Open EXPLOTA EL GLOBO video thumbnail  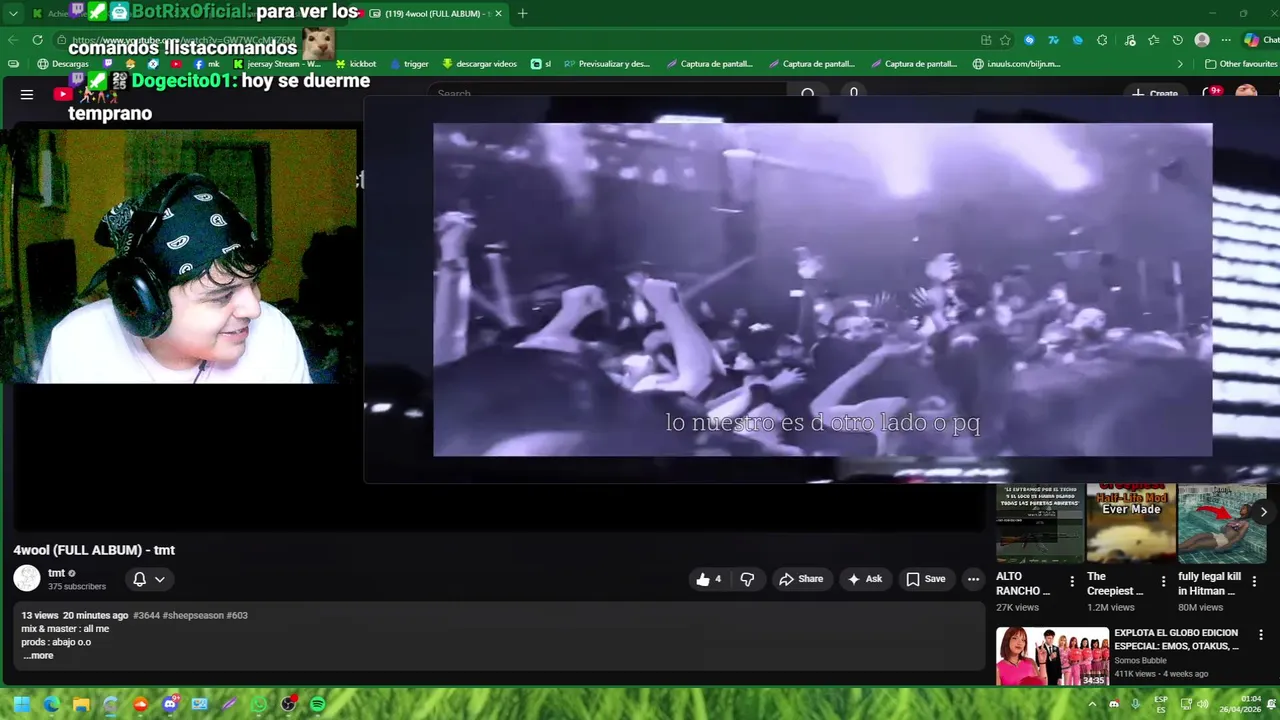pyautogui.click(x=1052, y=656)
